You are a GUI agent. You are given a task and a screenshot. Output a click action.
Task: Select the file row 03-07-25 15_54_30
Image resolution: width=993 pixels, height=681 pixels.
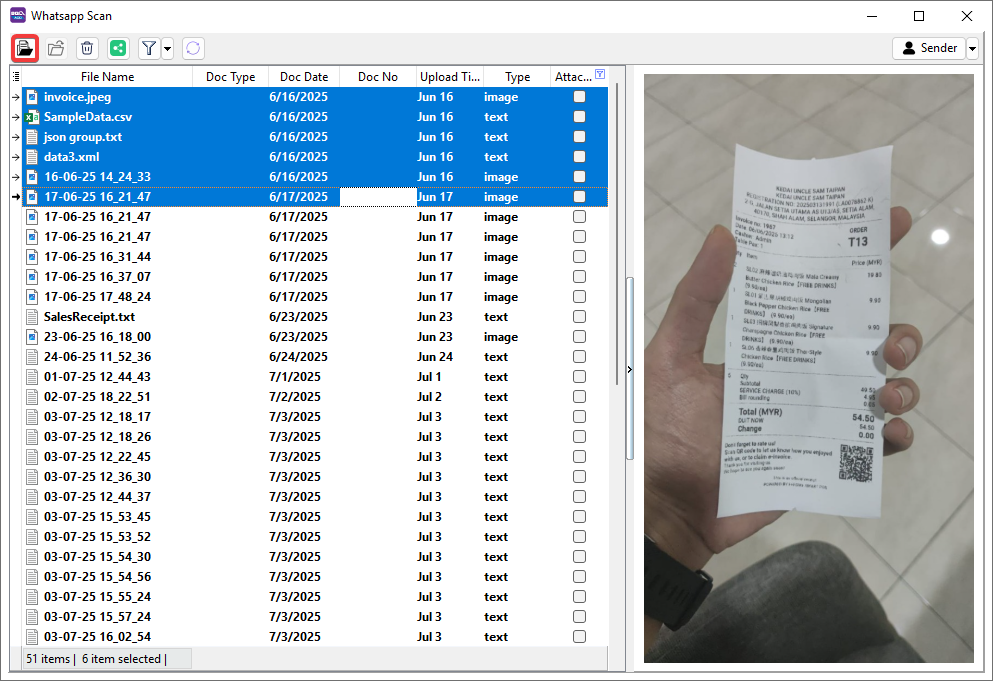(315, 557)
